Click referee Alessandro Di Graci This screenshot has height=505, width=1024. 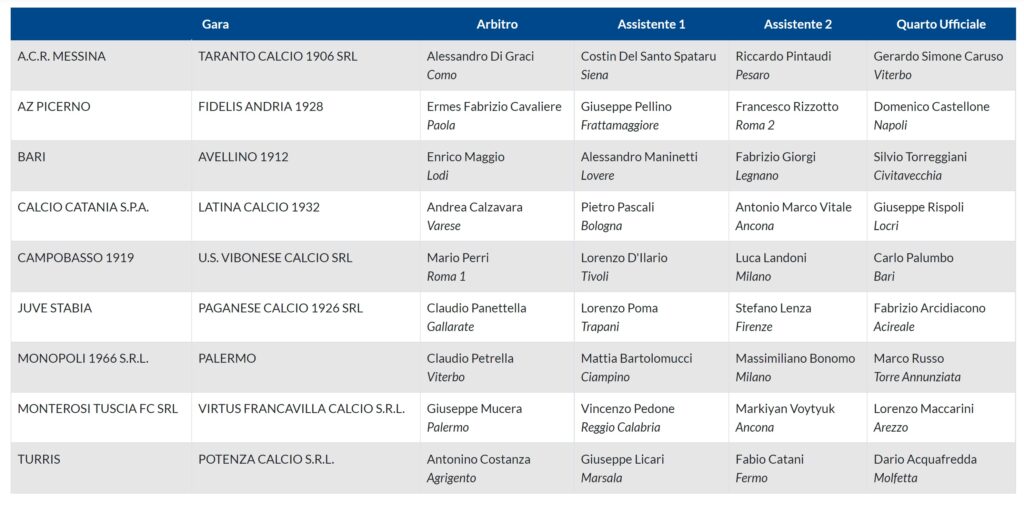[x=480, y=57]
